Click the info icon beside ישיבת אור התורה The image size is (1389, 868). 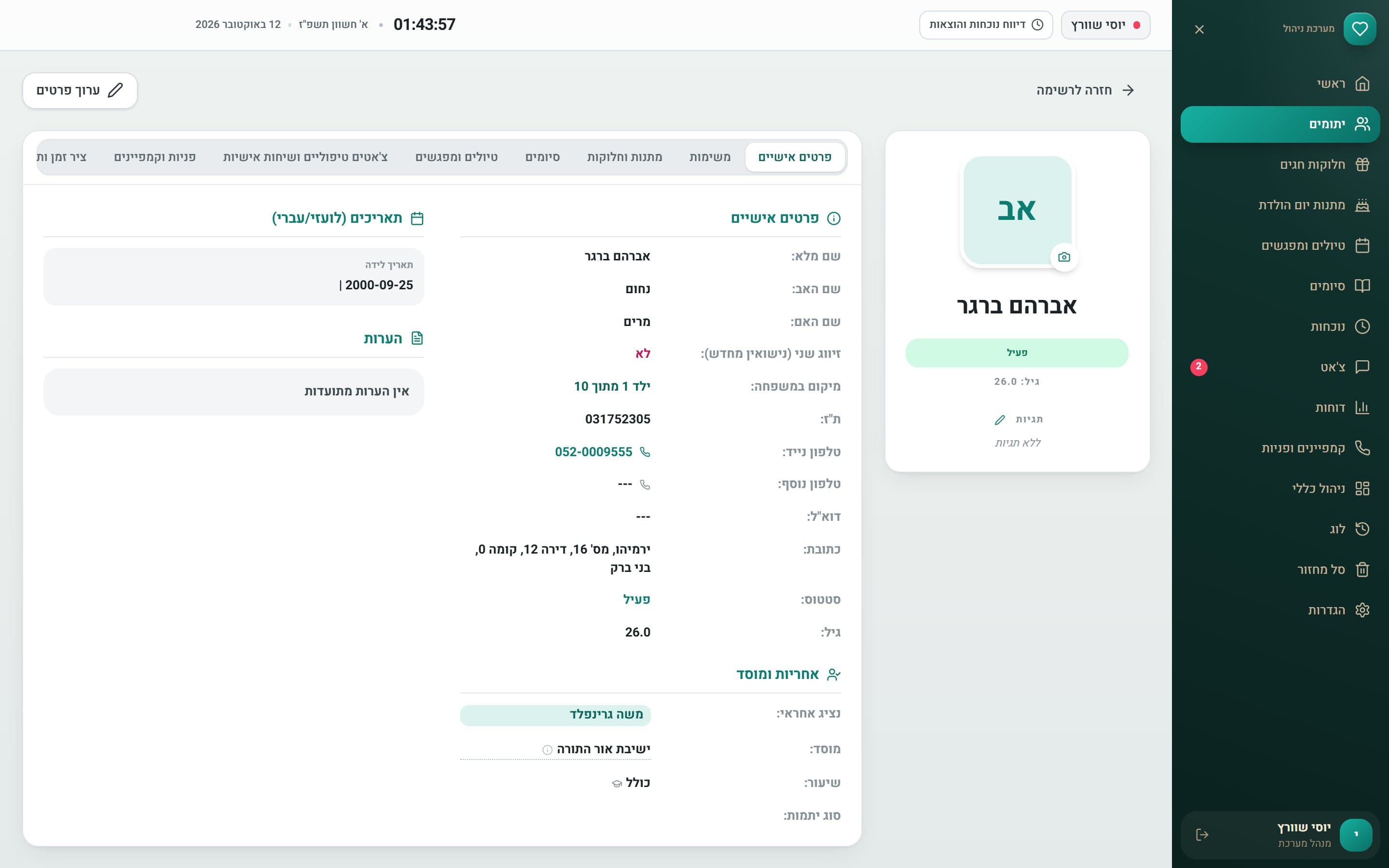coord(547,750)
